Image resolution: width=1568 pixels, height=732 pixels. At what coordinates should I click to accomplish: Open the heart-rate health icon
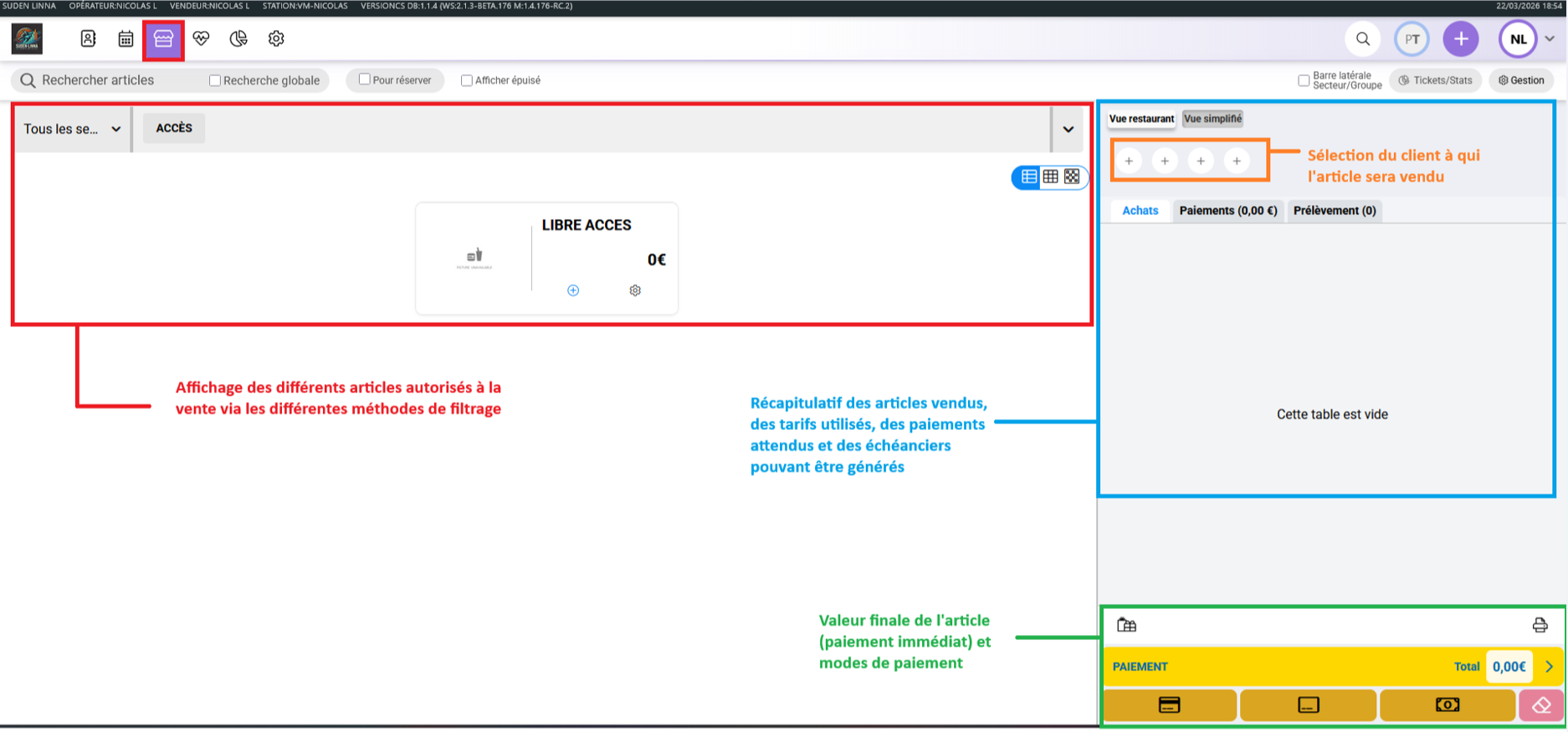pyautogui.click(x=201, y=38)
